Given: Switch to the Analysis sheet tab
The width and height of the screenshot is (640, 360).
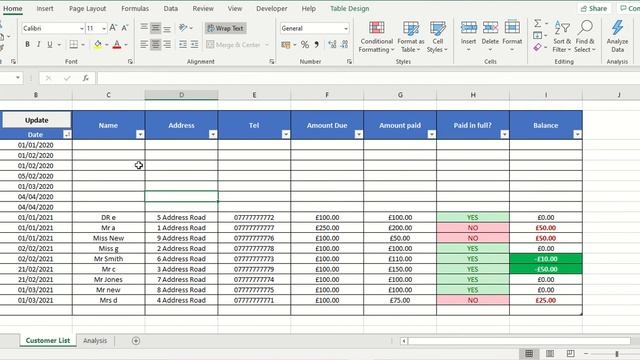Looking at the screenshot, I should [x=95, y=340].
